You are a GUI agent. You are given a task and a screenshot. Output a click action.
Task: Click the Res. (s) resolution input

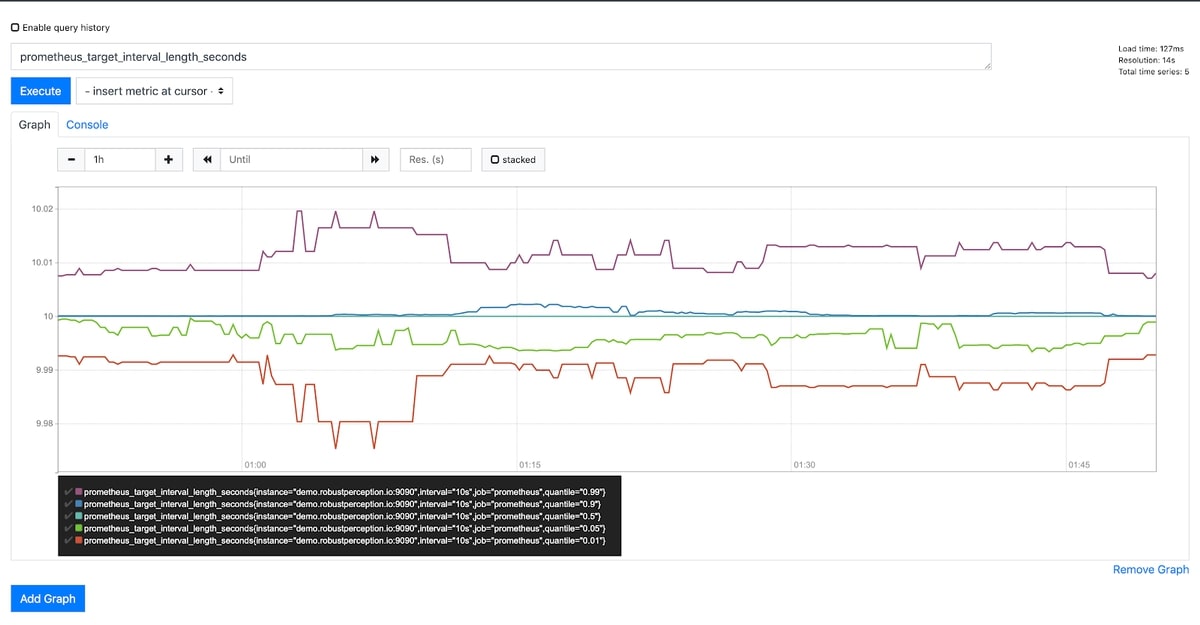pyautogui.click(x=435, y=160)
